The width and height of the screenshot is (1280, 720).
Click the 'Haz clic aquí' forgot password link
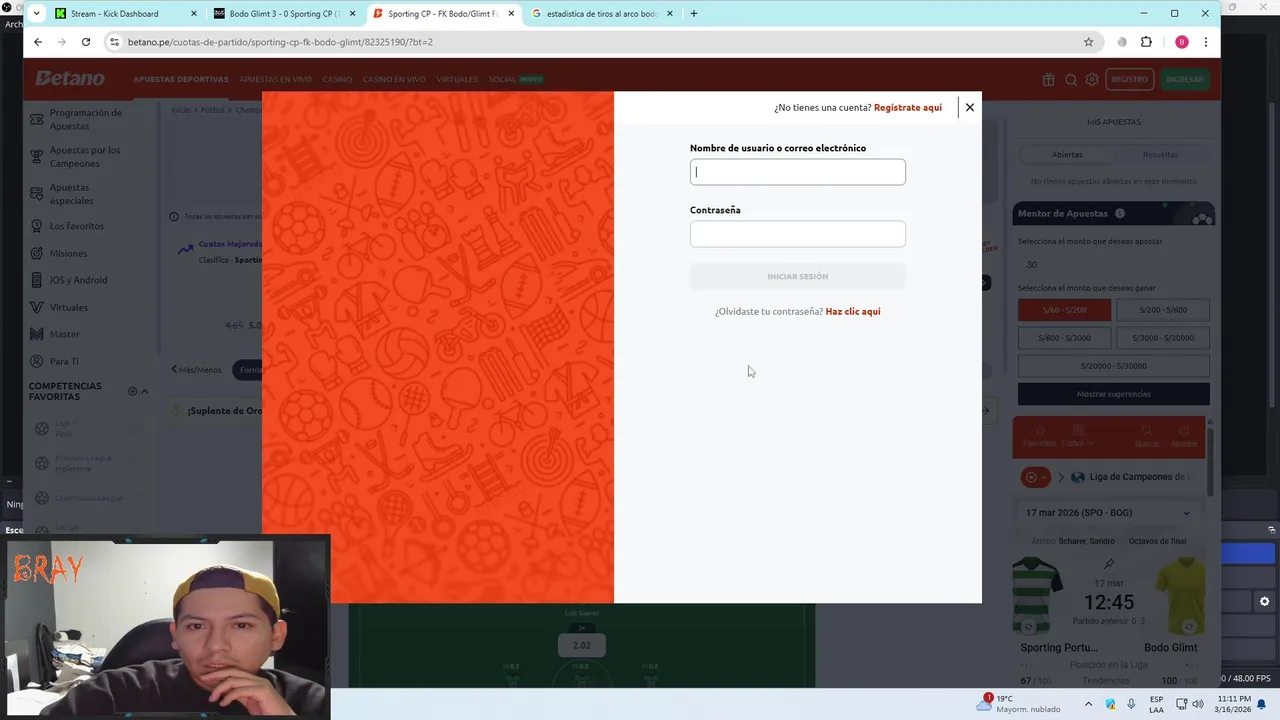click(x=853, y=311)
